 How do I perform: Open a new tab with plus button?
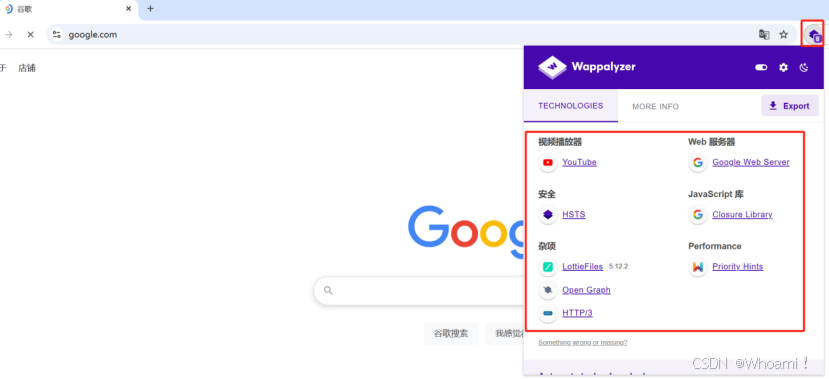coord(150,8)
